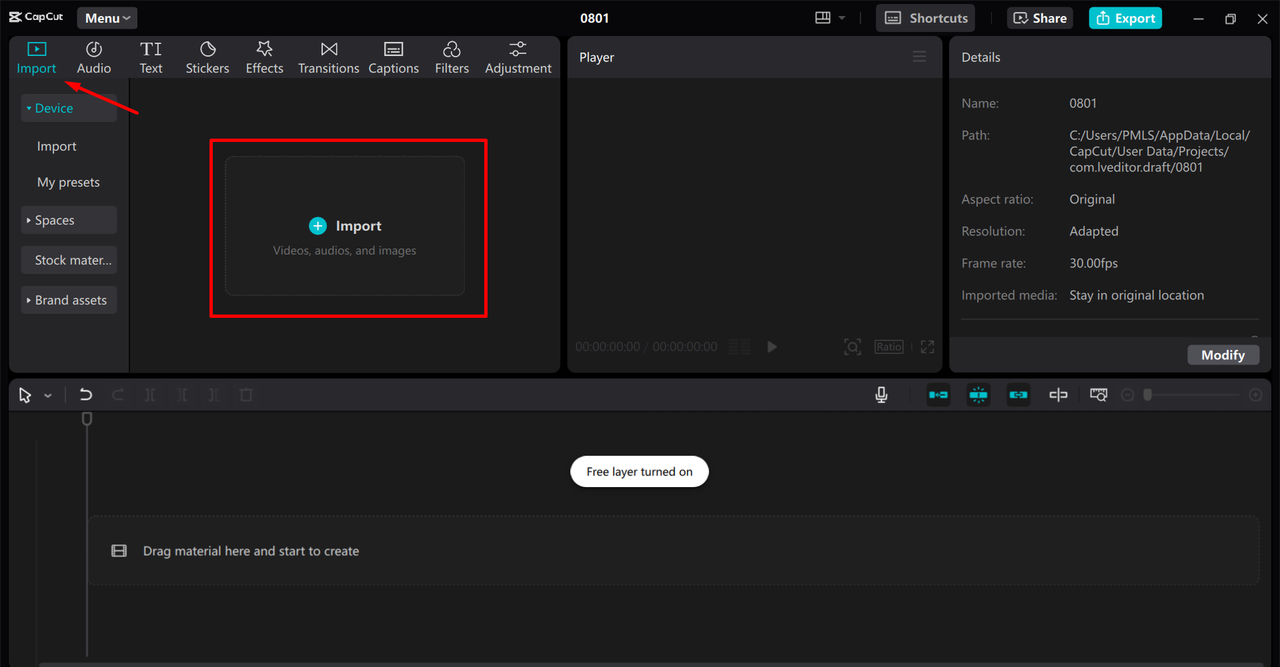Click the player hamburger menu icon

[919, 57]
